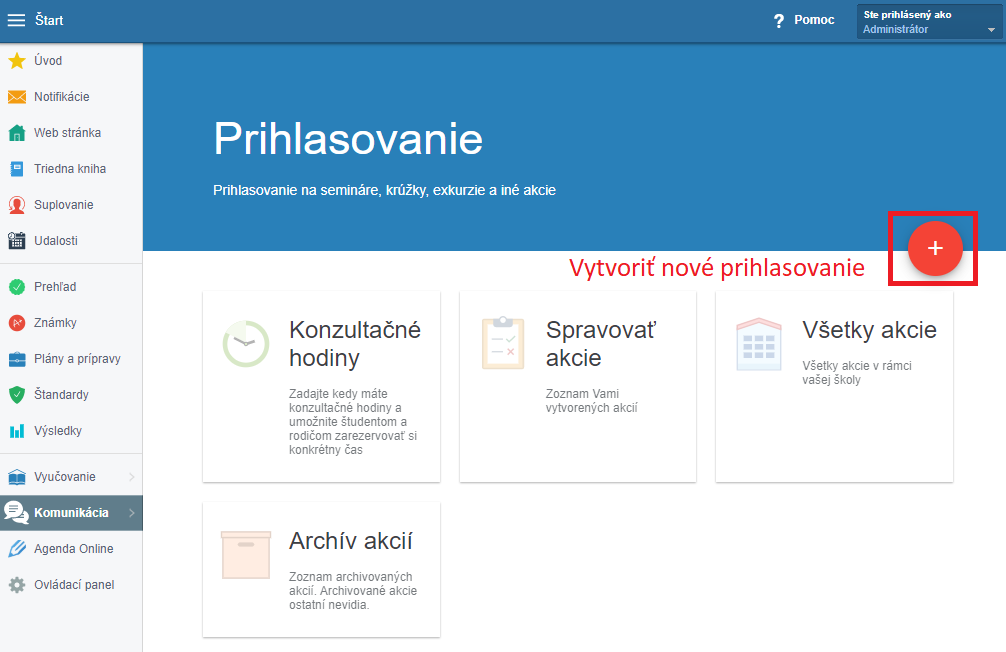Screen dimensions: 1006x652
Task: Open the Konzultačné hodiny card
Action: [x=321, y=386]
